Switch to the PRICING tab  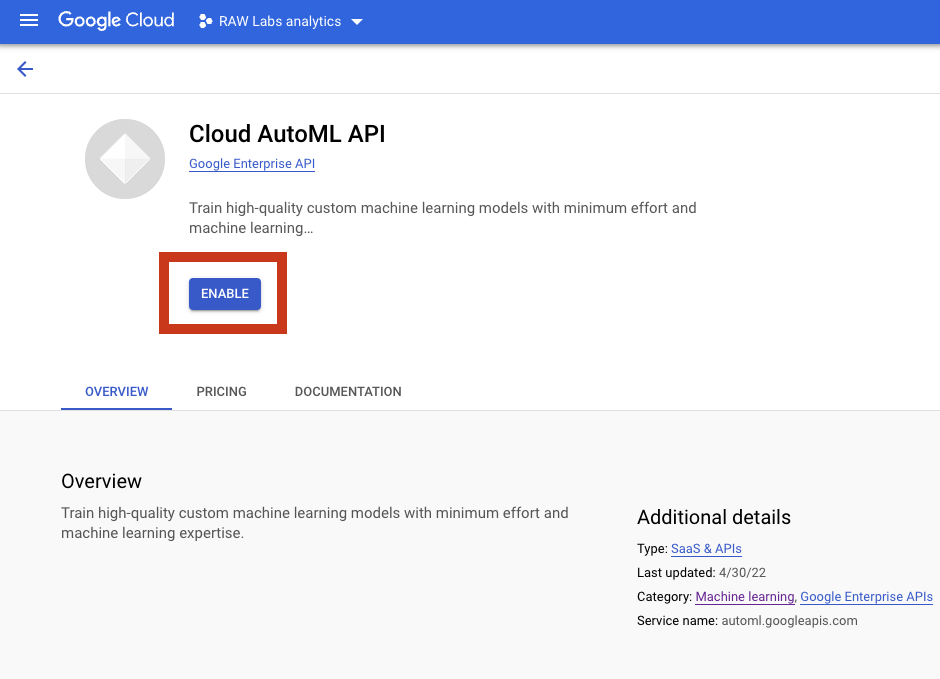[221, 391]
